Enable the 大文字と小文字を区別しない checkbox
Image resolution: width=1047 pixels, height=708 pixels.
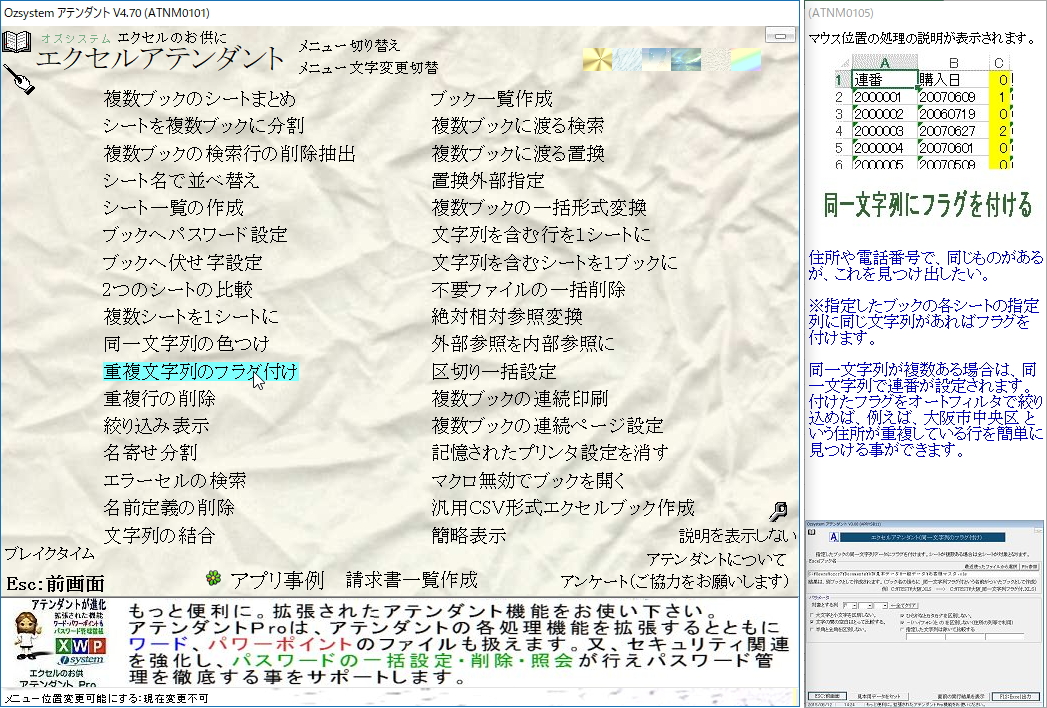[x=812, y=615]
